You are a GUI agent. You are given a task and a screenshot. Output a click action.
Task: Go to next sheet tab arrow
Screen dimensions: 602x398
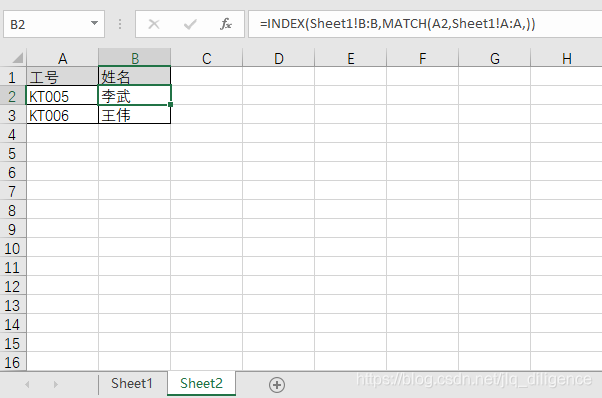56,384
